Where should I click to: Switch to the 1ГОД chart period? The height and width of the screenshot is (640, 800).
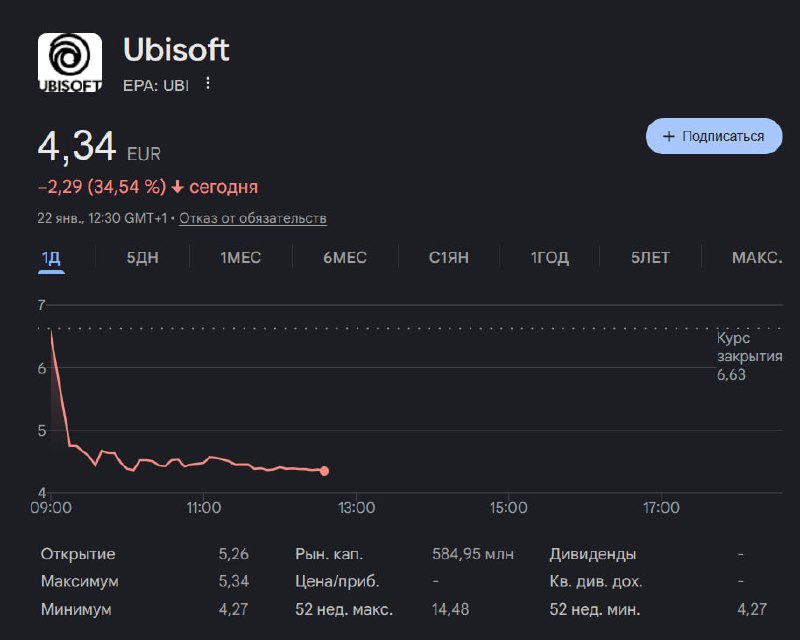point(551,257)
